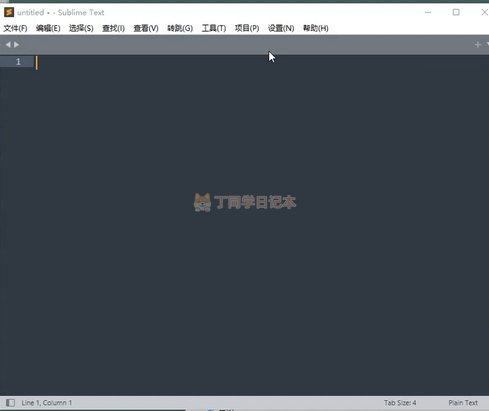The width and height of the screenshot is (489, 411).
Task: Open the Plain Text syntax selector
Action: pyautogui.click(x=463, y=403)
